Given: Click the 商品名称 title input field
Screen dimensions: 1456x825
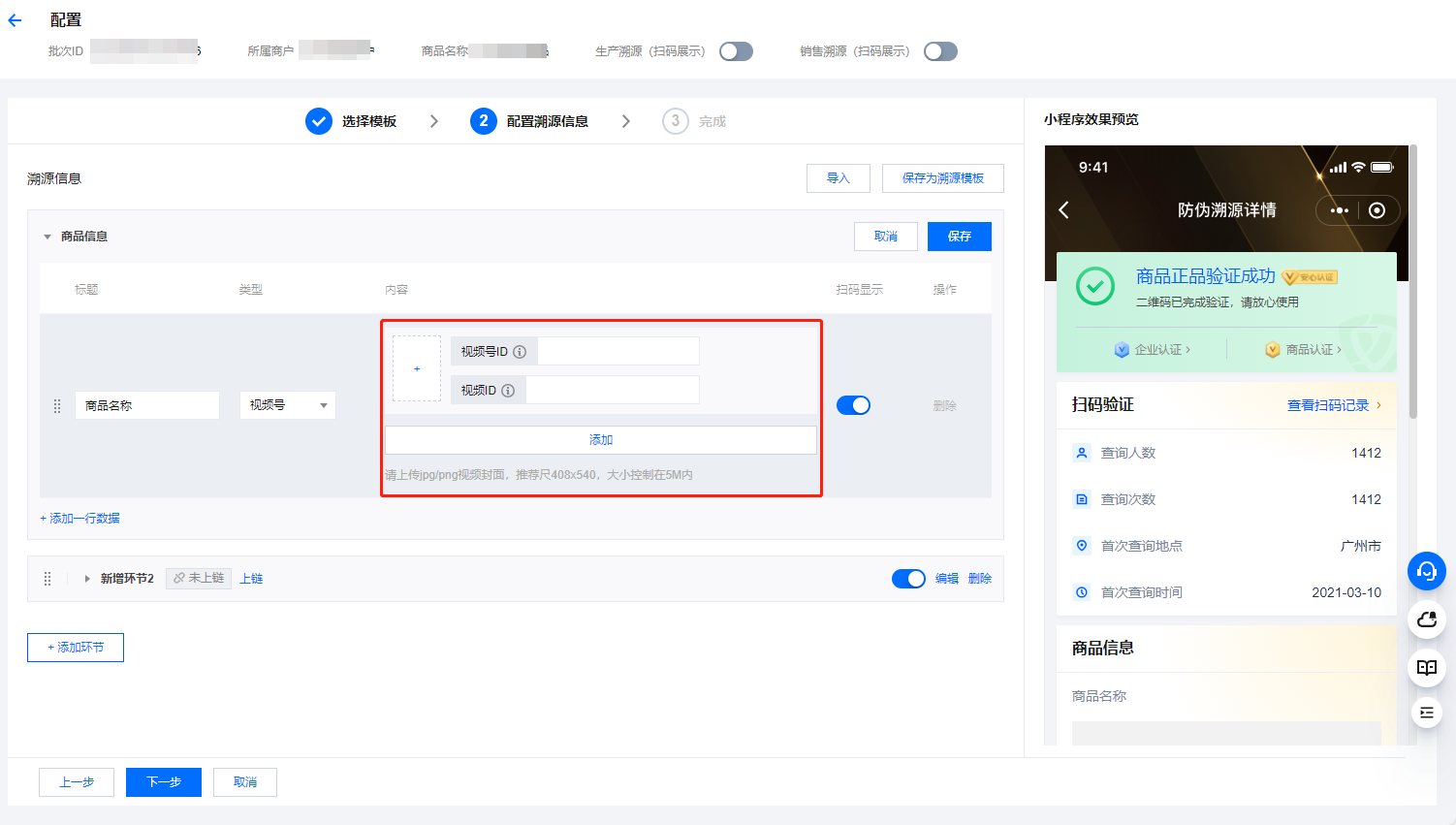Looking at the screenshot, I should [147, 405].
